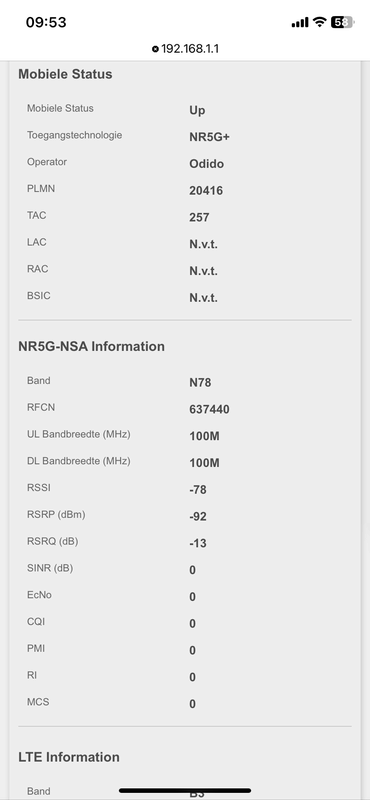Select the Mobiele Status section heading
This screenshot has width=370, height=800.
[x=65, y=74]
